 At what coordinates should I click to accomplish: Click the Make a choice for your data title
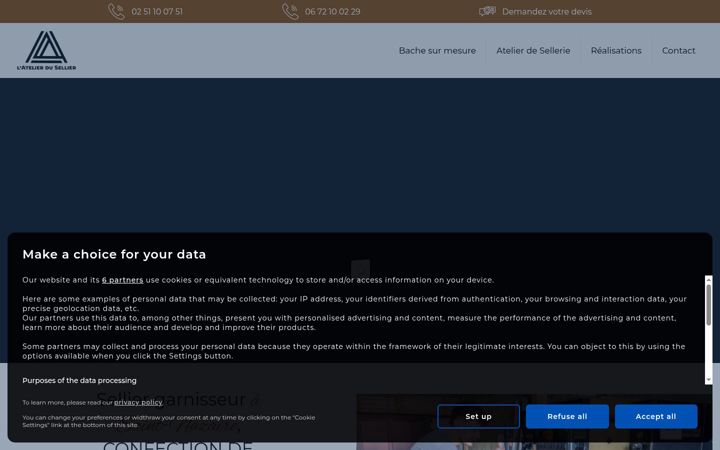(114, 254)
